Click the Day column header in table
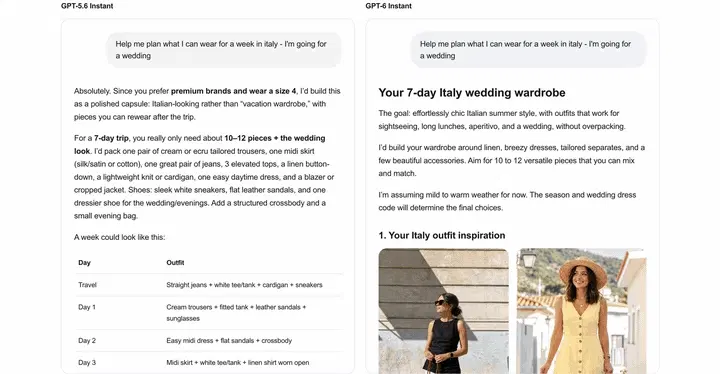This screenshot has height=374, width=720. click(84, 263)
